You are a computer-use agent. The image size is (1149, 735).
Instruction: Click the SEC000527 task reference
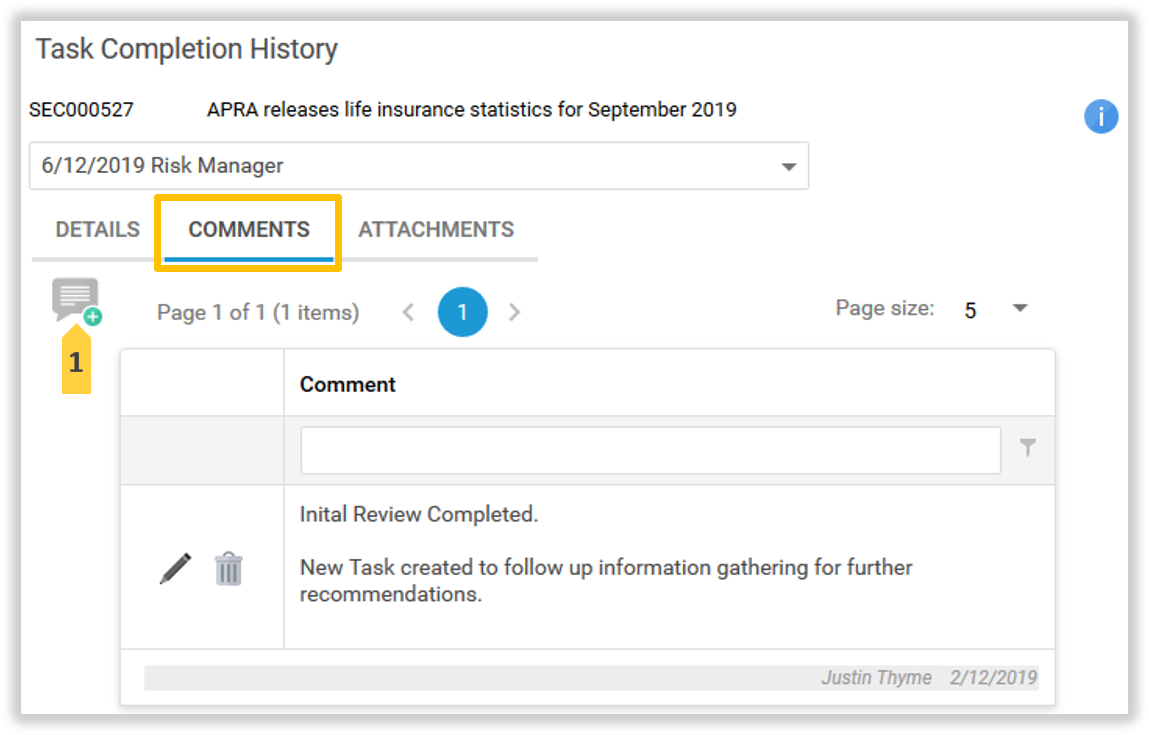pyautogui.click(x=81, y=110)
